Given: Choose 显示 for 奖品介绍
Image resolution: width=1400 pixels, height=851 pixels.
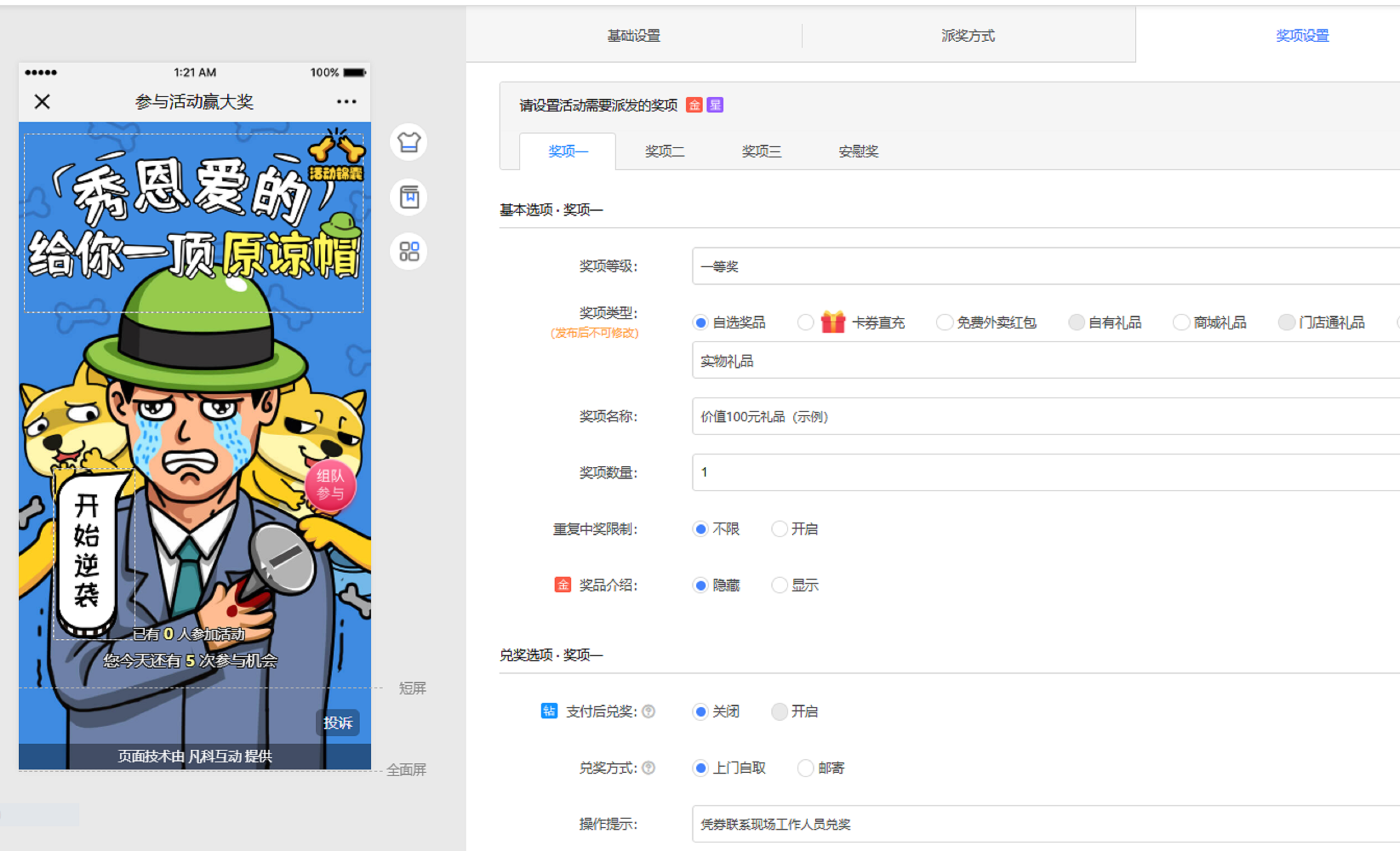Looking at the screenshot, I should click(780, 585).
